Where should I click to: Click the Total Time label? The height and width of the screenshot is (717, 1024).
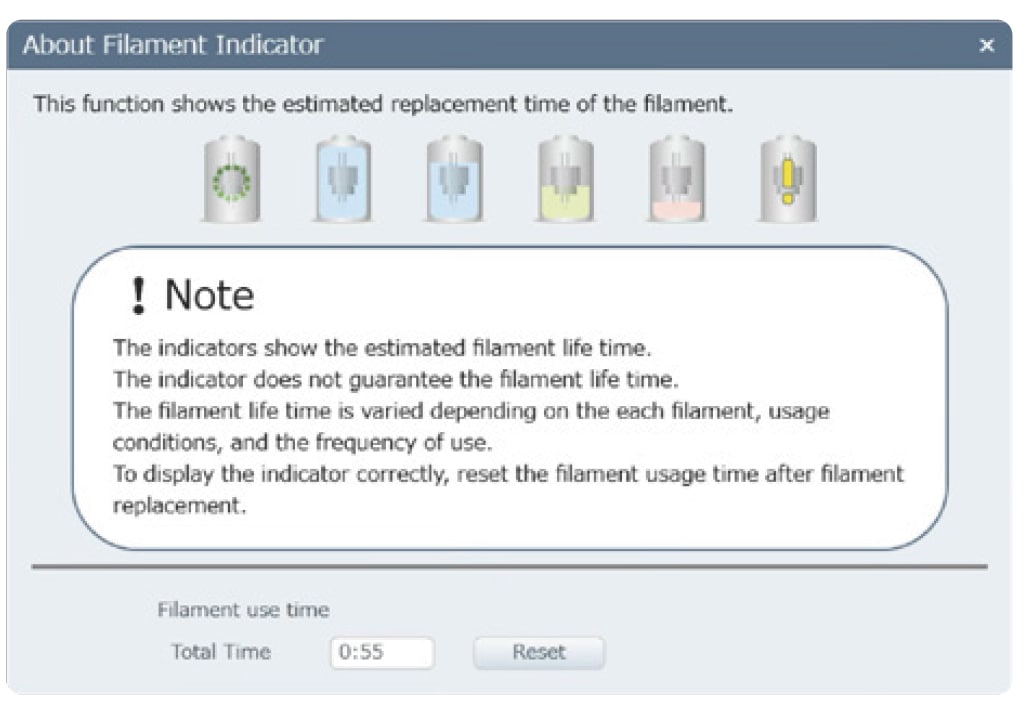pos(221,651)
